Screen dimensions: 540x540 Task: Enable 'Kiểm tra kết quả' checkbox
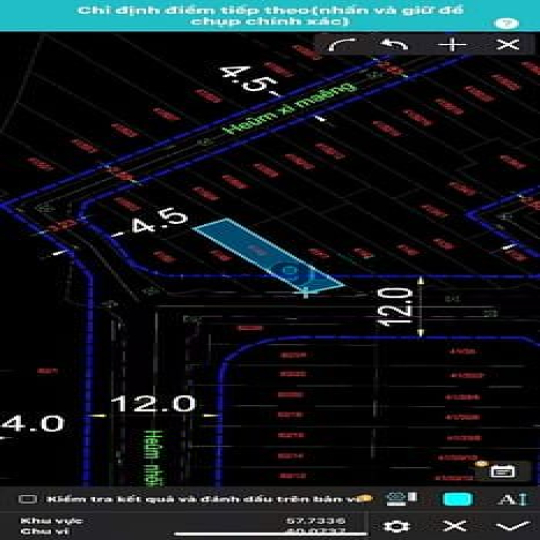(x=28, y=499)
